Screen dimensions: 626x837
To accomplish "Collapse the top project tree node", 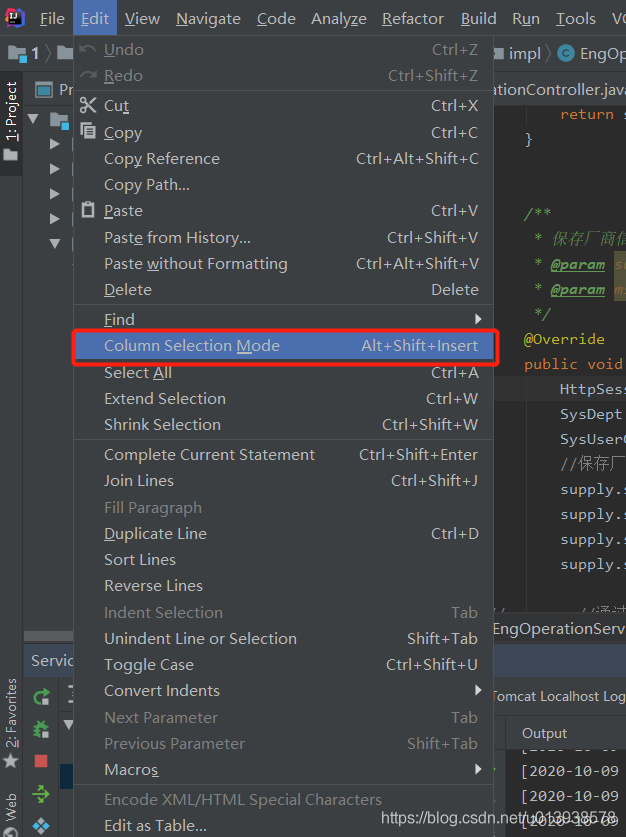I will pyautogui.click(x=33, y=120).
